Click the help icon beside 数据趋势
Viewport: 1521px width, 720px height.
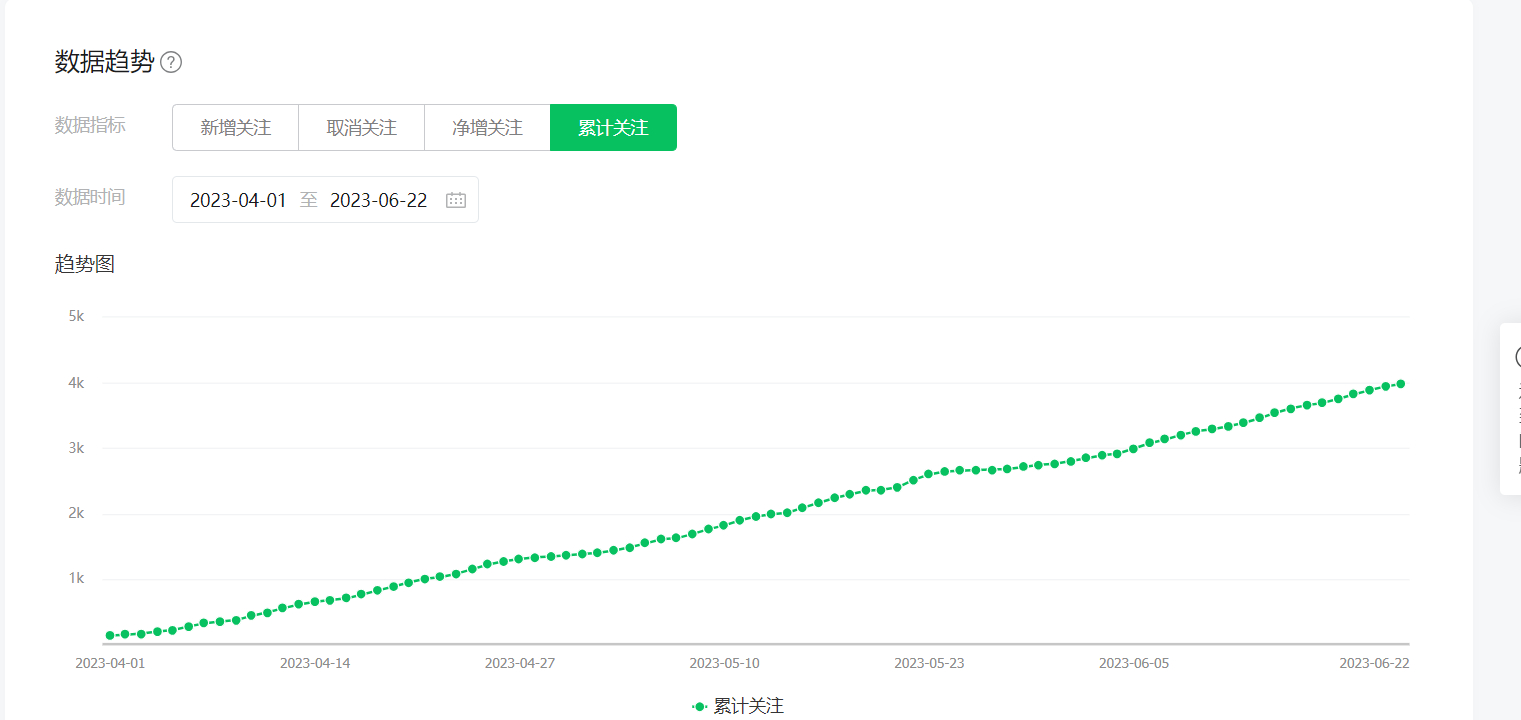tap(171, 63)
